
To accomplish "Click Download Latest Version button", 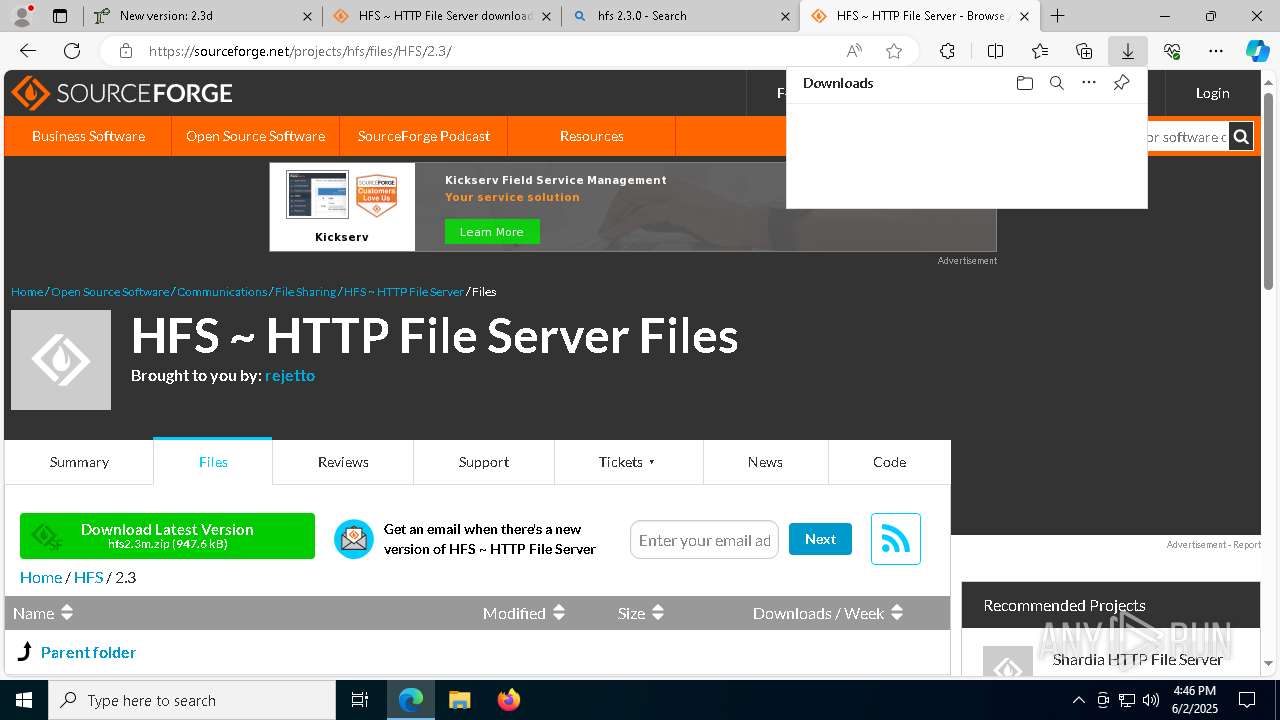I will coord(167,536).
